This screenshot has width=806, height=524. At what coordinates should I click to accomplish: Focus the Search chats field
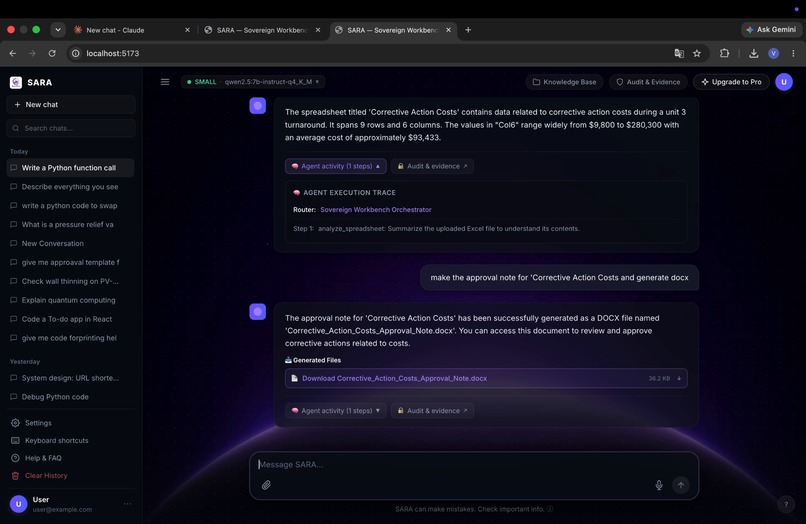(x=71, y=128)
